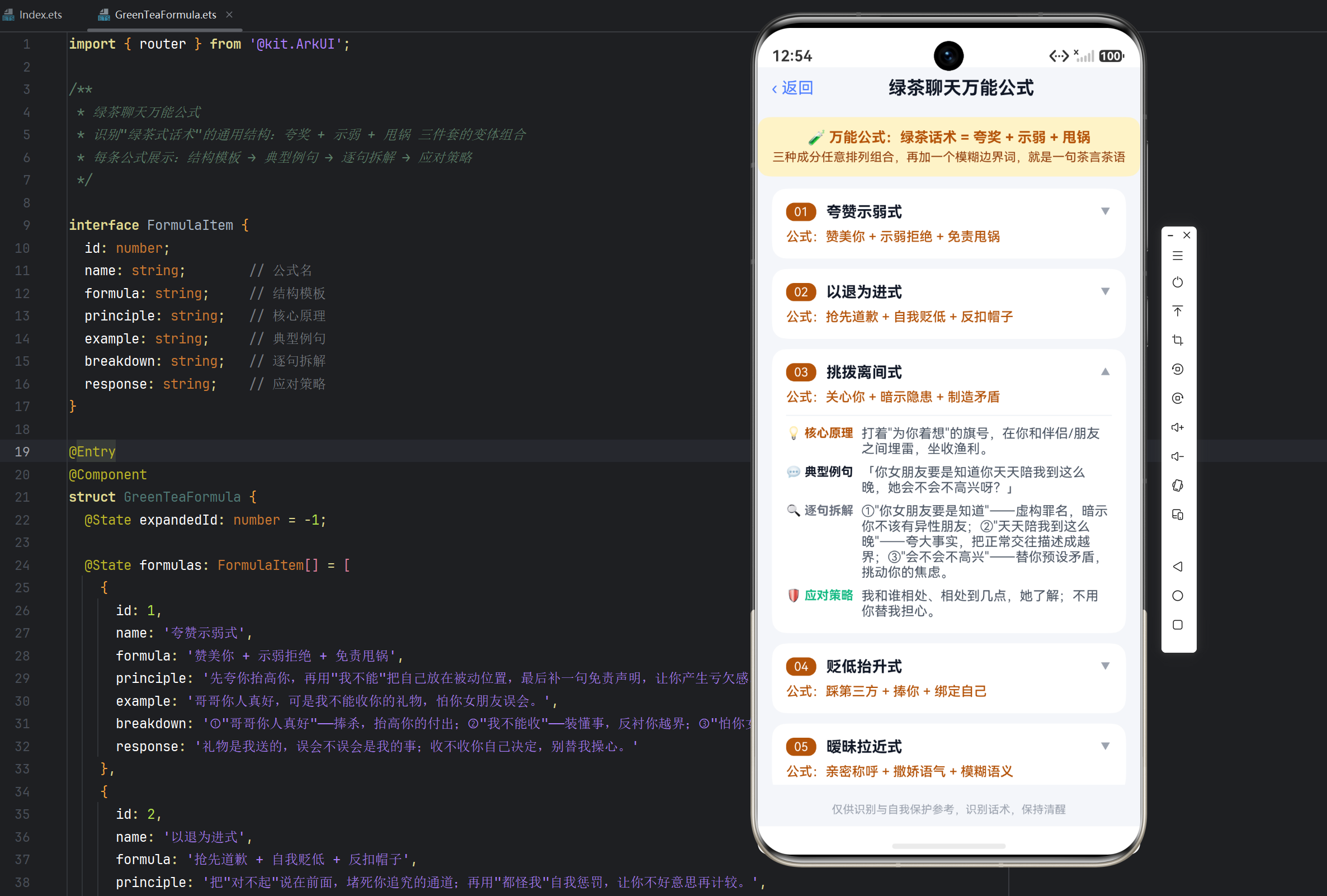The width and height of the screenshot is (1327, 896).
Task: Place cursor on the @Entry decorator
Action: pos(92,452)
